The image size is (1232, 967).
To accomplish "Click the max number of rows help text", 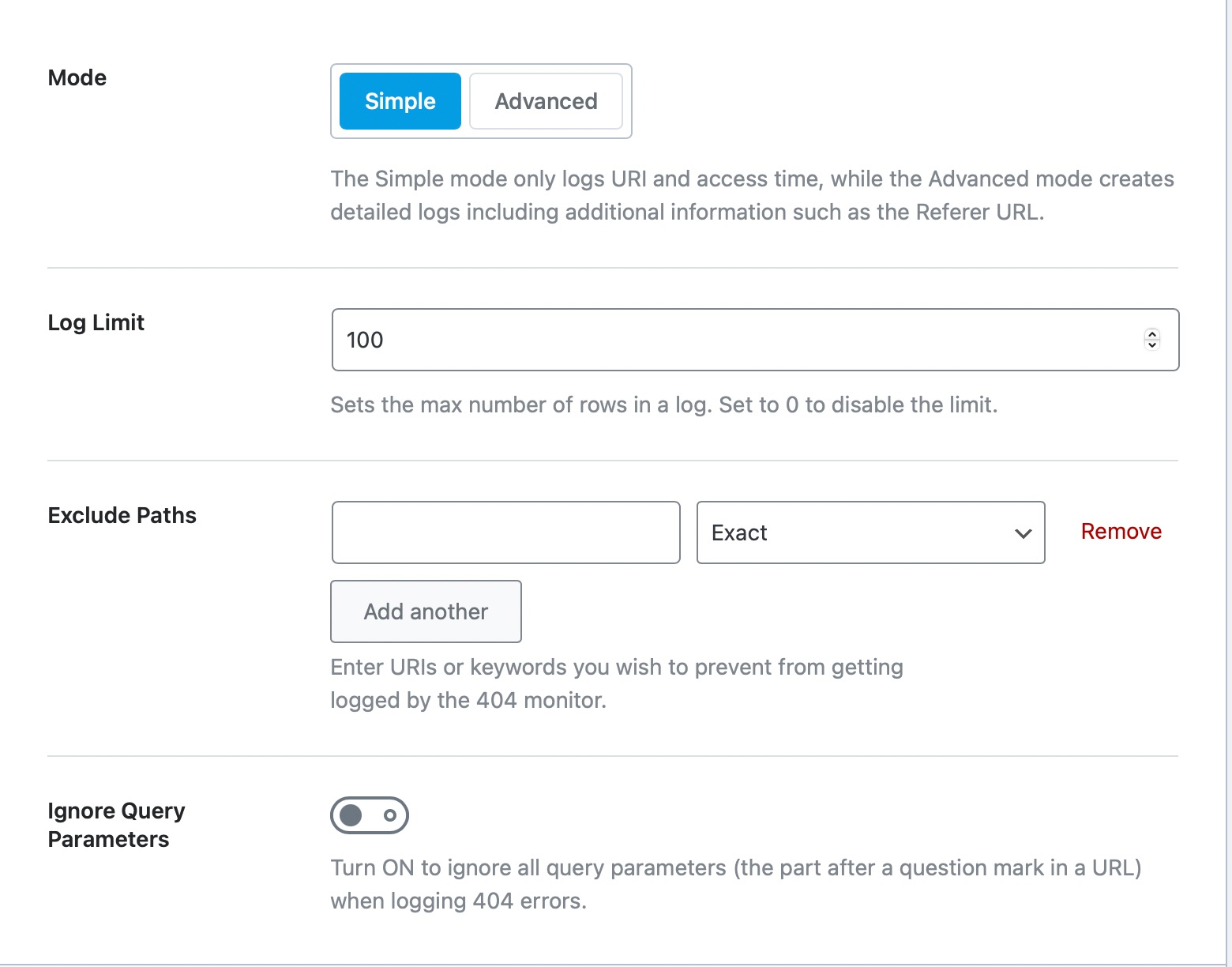I will [663, 404].
